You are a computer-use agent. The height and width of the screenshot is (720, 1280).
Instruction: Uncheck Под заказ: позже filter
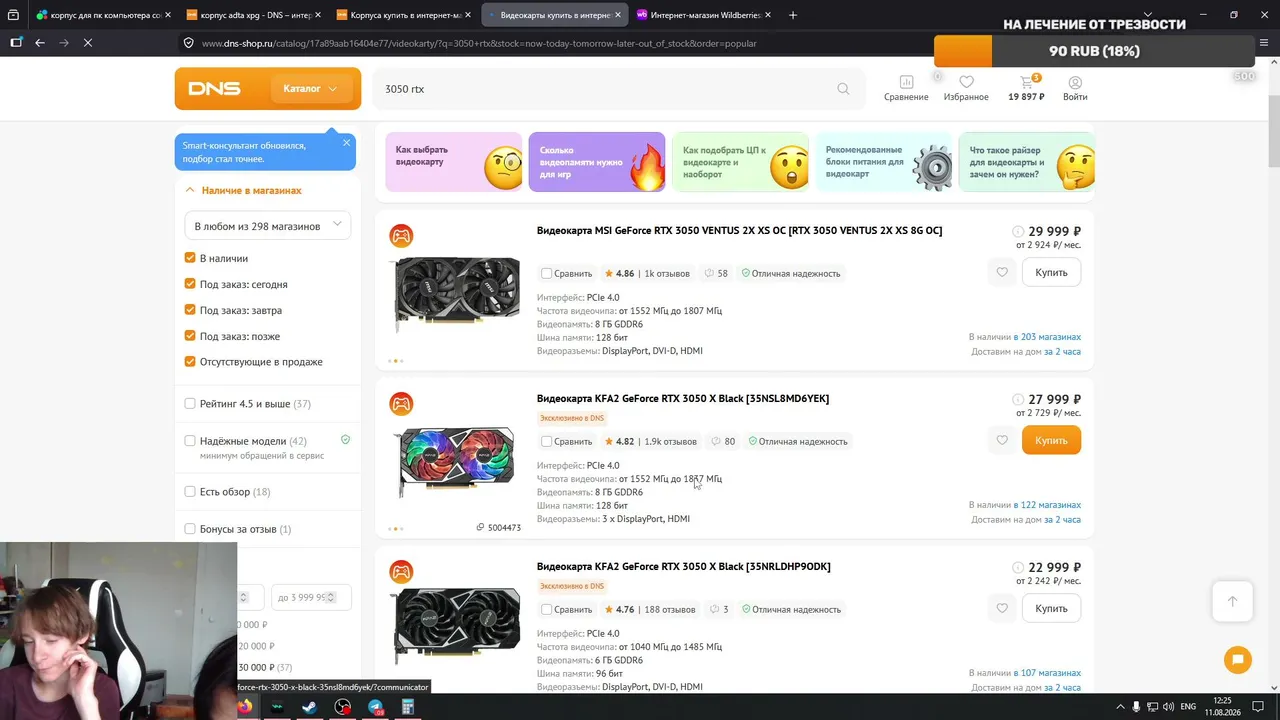click(x=190, y=336)
